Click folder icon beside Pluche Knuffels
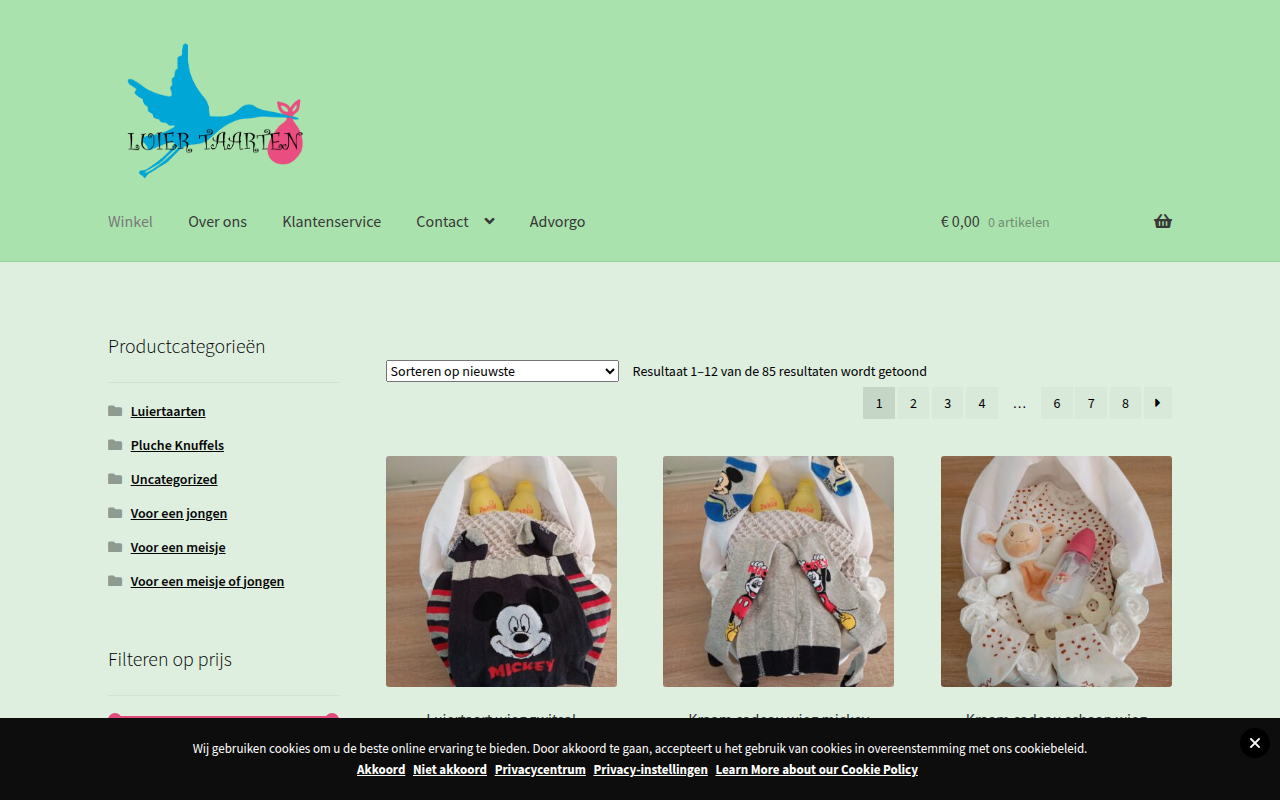The width and height of the screenshot is (1280, 800). point(115,445)
